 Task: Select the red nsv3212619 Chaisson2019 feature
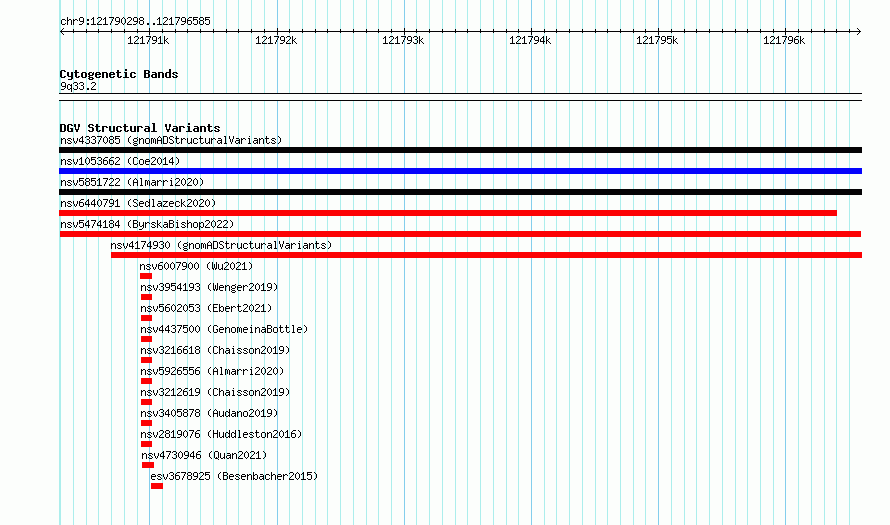[x=146, y=402]
